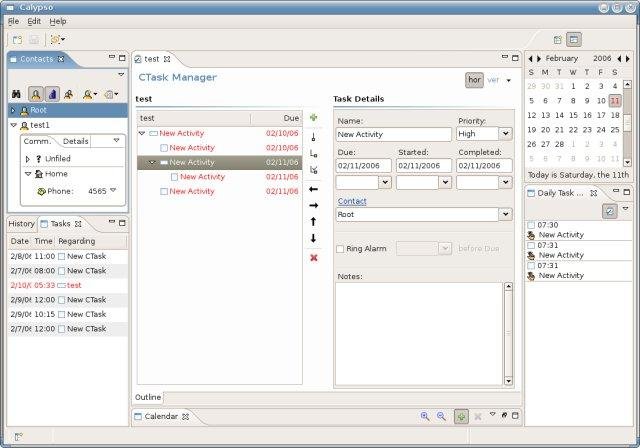The height and width of the screenshot is (448, 640).
Task: Go to the previous year in calendar
Action: coord(619,59)
